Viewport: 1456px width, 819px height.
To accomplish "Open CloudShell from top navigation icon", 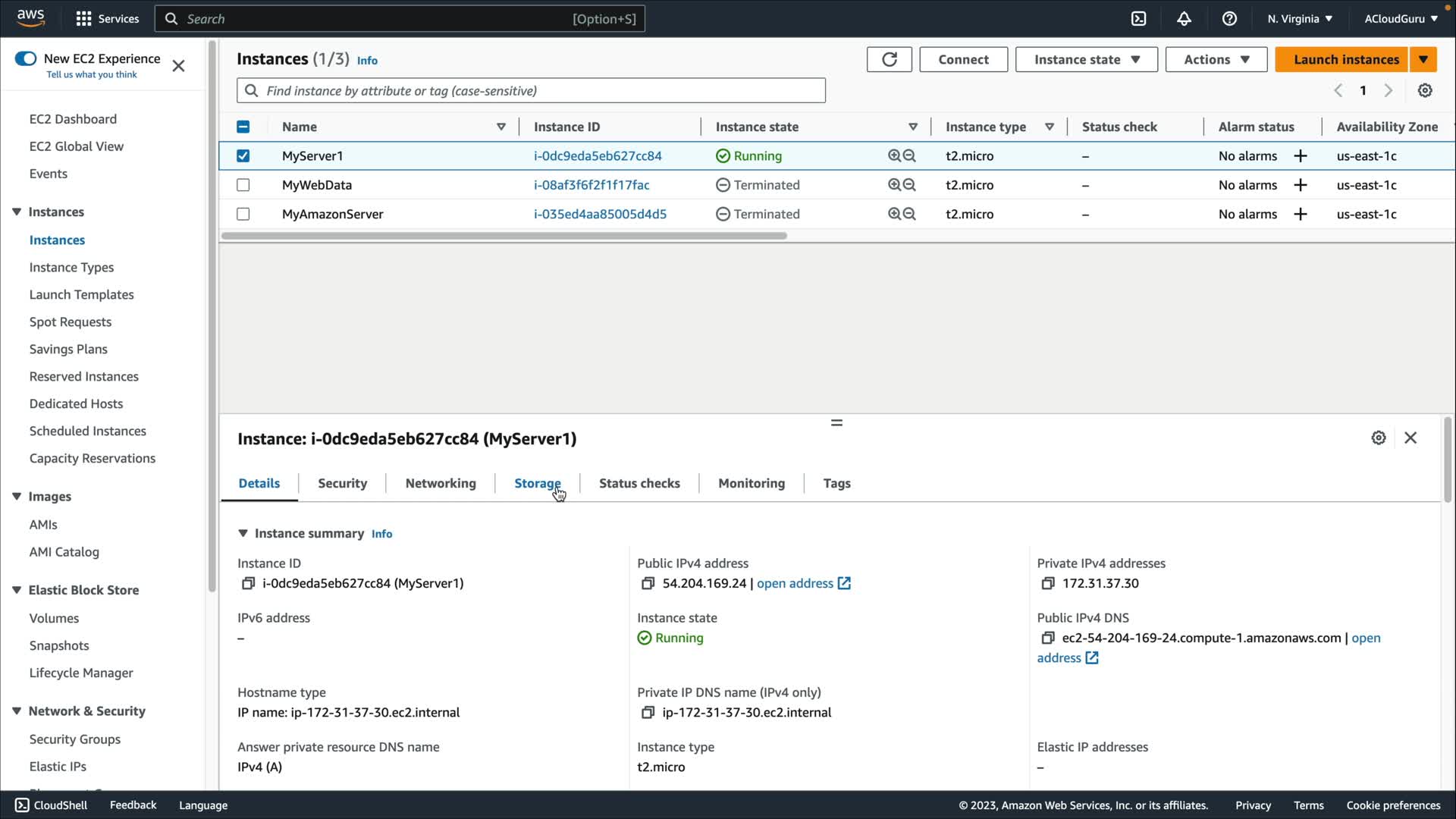I will (x=1138, y=19).
